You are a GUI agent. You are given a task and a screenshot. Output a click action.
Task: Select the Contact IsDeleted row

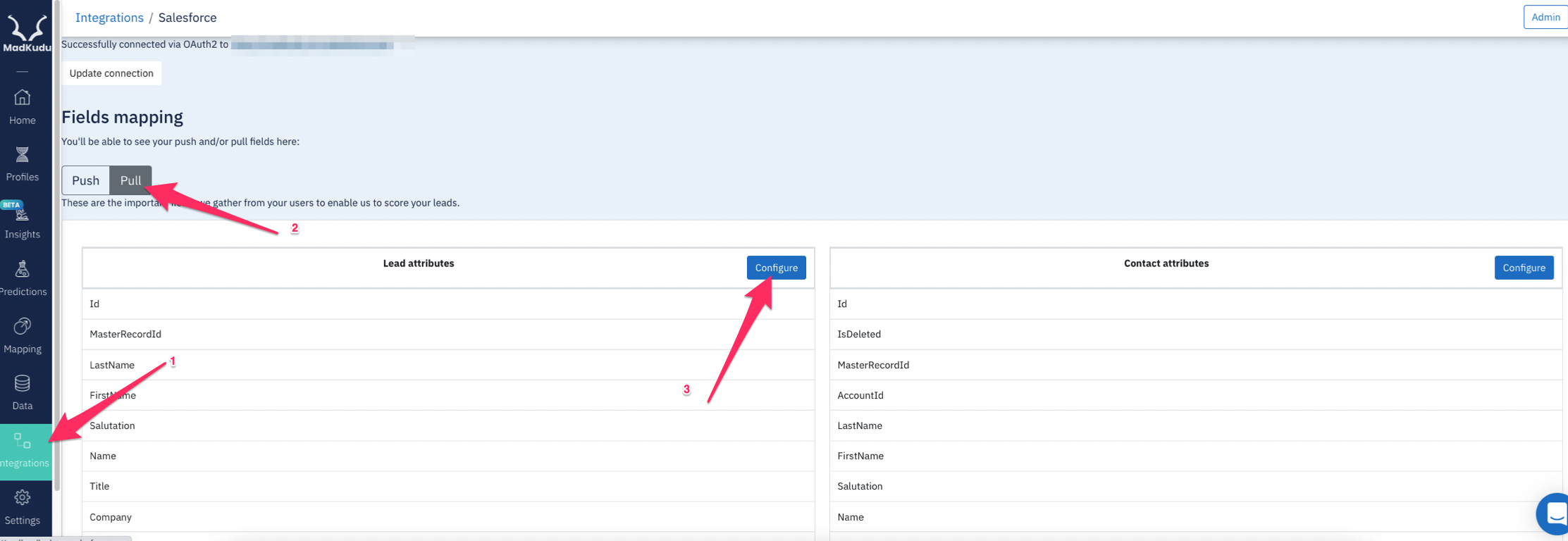(1196, 335)
